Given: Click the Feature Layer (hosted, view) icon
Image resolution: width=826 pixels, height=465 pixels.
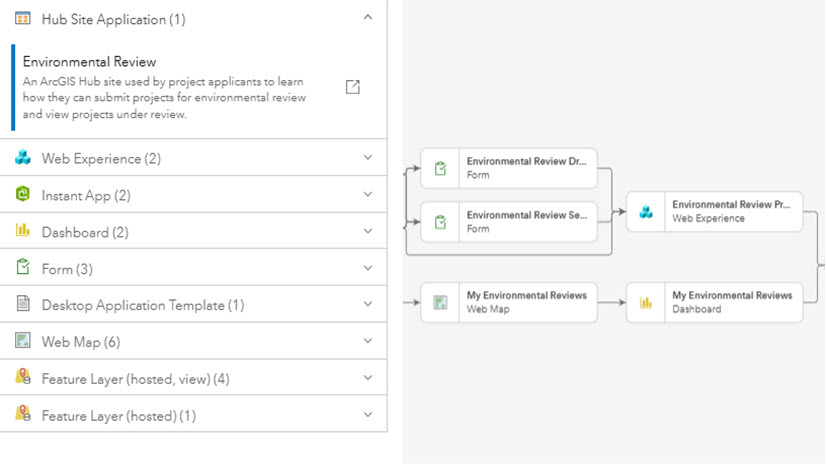Looking at the screenshot, I should [x=23, y=378].
